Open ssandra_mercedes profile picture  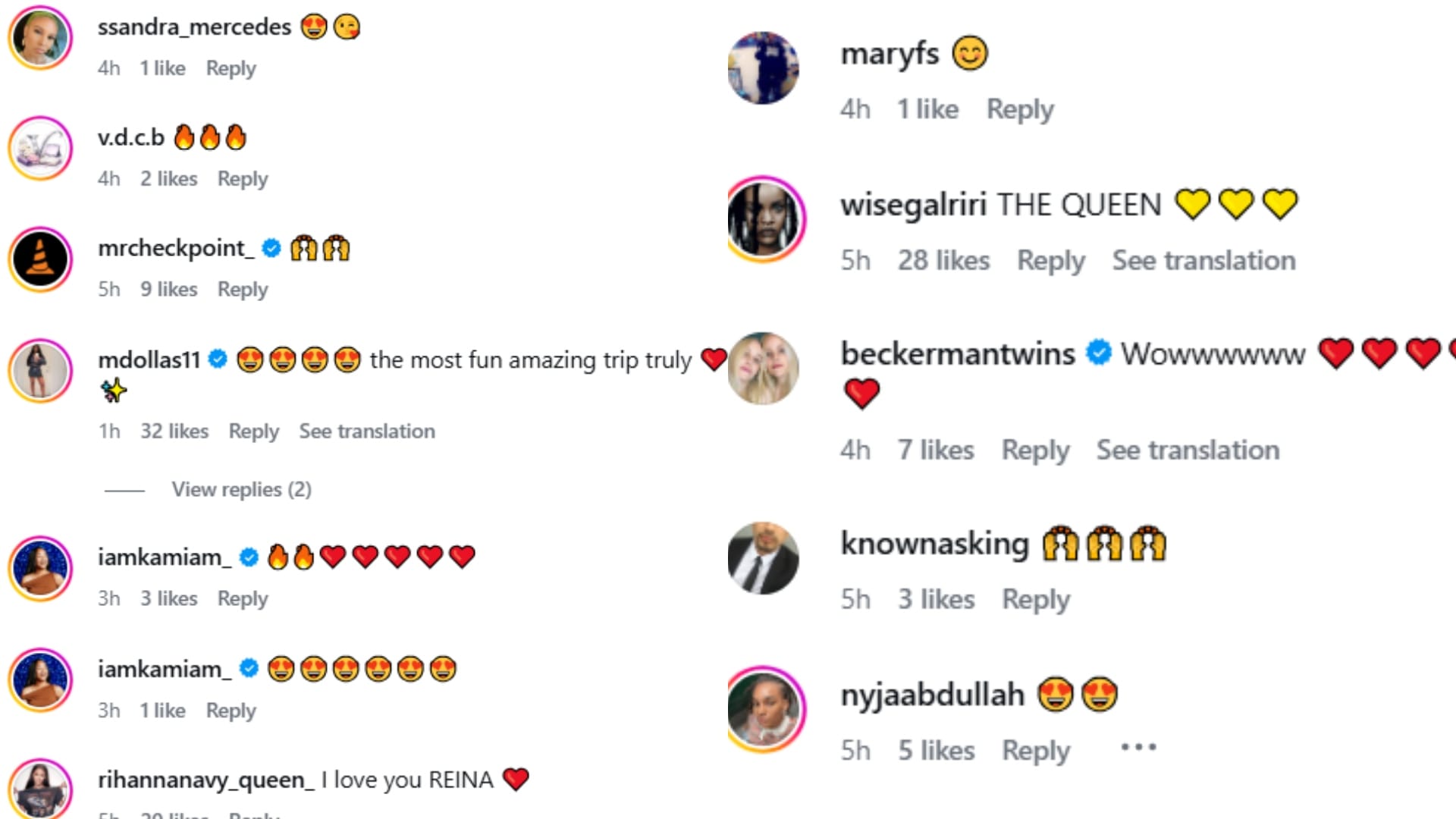click(40, 38)
